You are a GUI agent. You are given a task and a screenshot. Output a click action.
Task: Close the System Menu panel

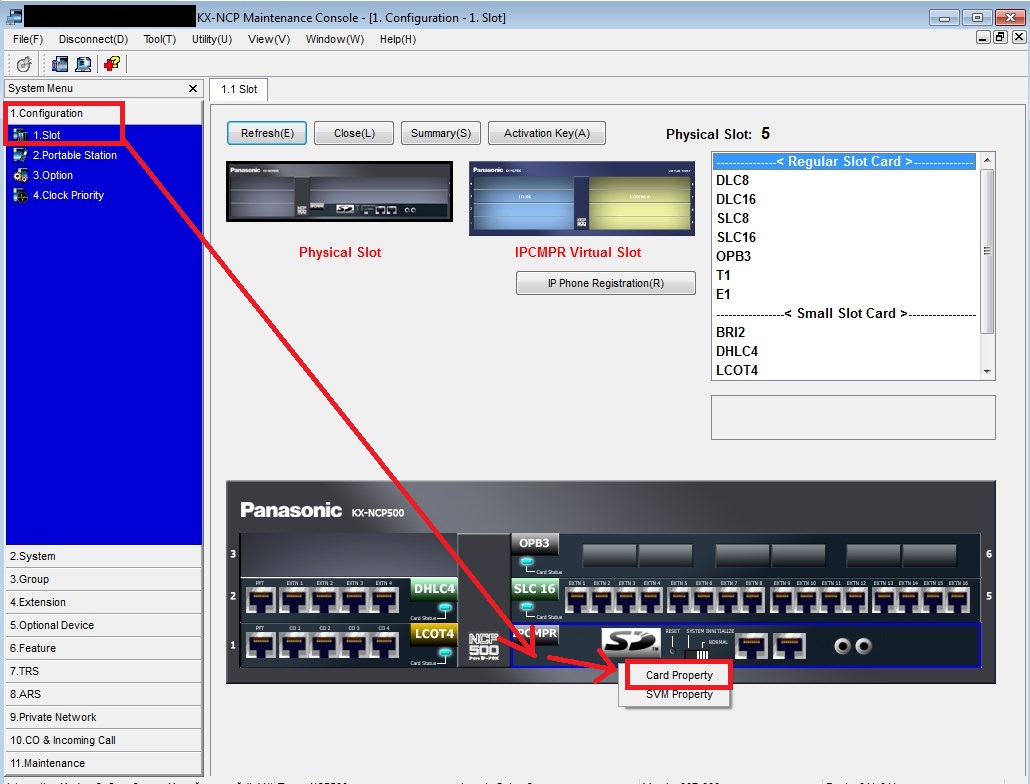[192, 88]
